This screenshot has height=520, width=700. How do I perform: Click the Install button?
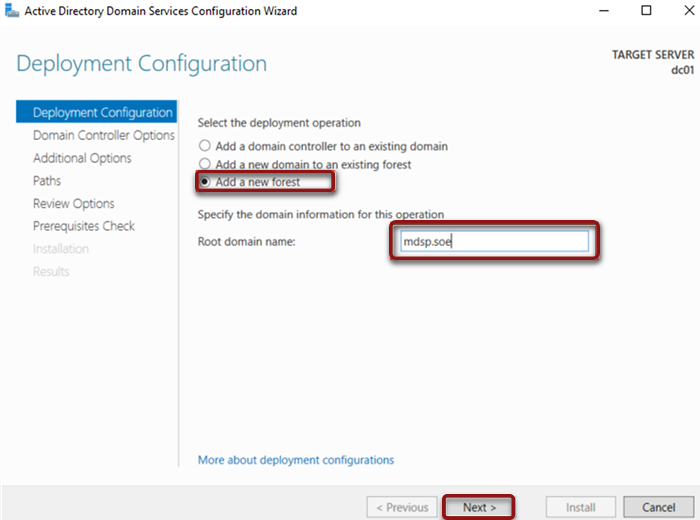580,508
